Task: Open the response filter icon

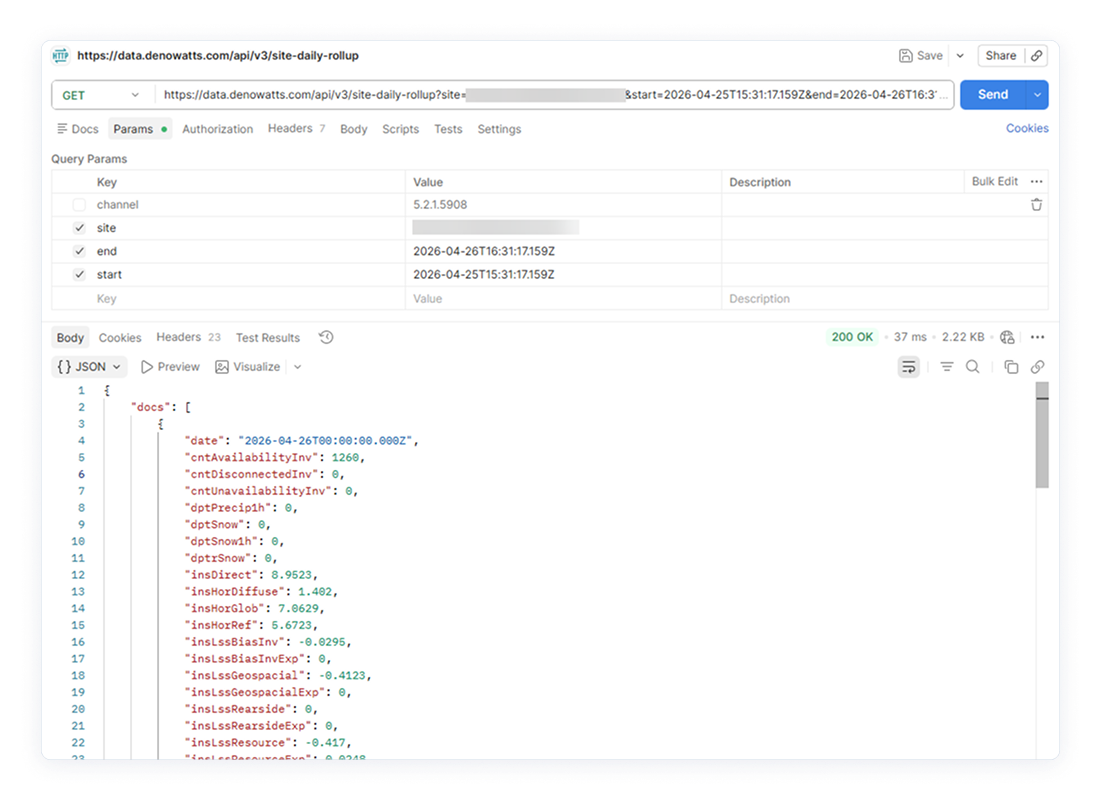Action: (946, 367)
